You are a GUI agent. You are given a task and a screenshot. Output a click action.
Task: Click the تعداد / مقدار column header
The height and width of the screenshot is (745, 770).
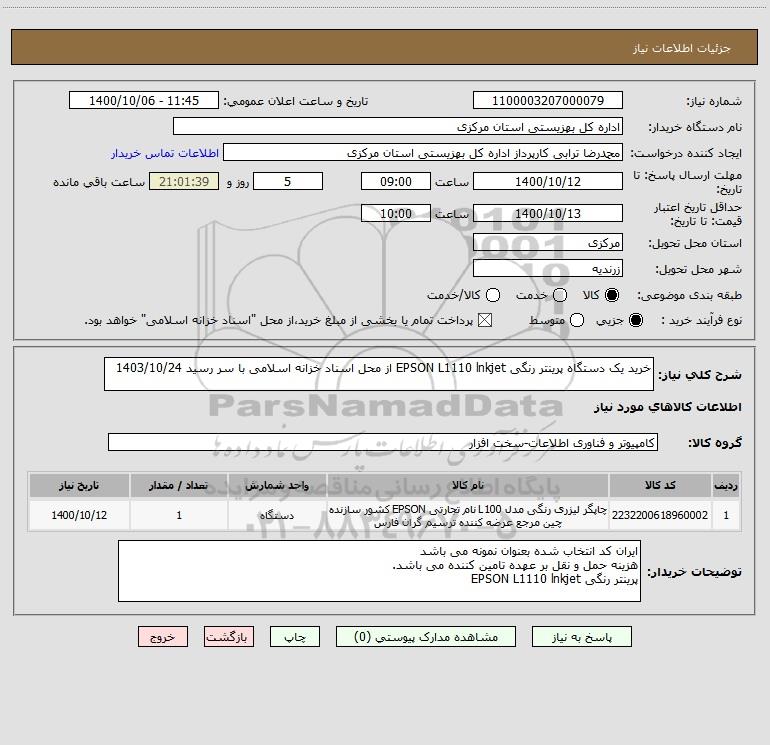[x=179, y=485]
